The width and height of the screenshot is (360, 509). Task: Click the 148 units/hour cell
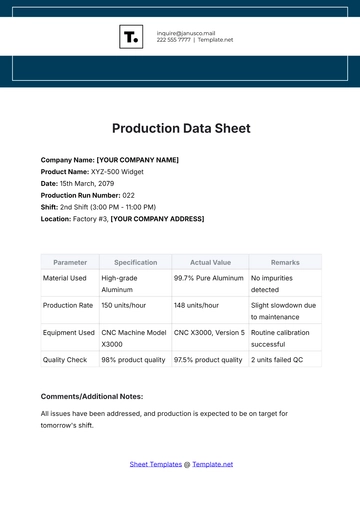[x=210, y=310]
